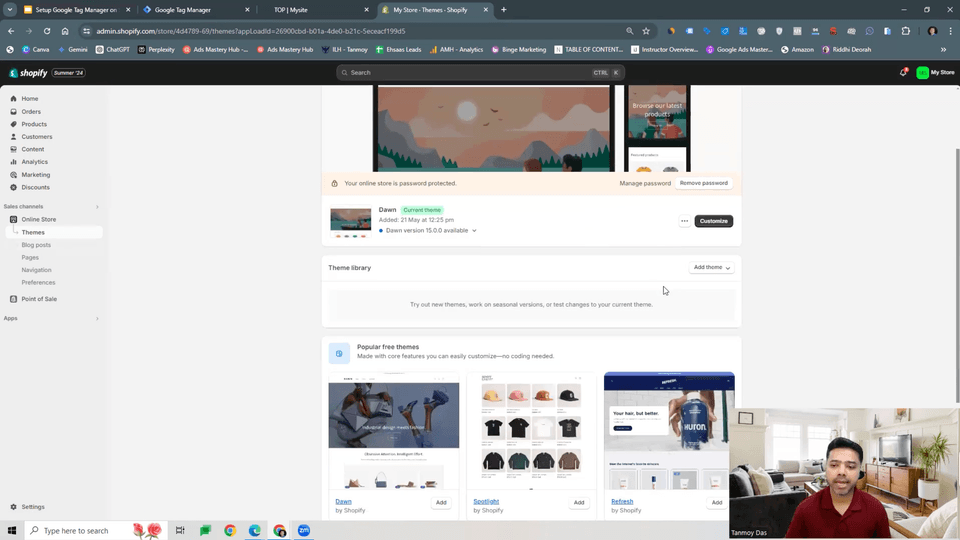Open Settings gear in sidebar
960x540 pixels.
coord(13,507)
